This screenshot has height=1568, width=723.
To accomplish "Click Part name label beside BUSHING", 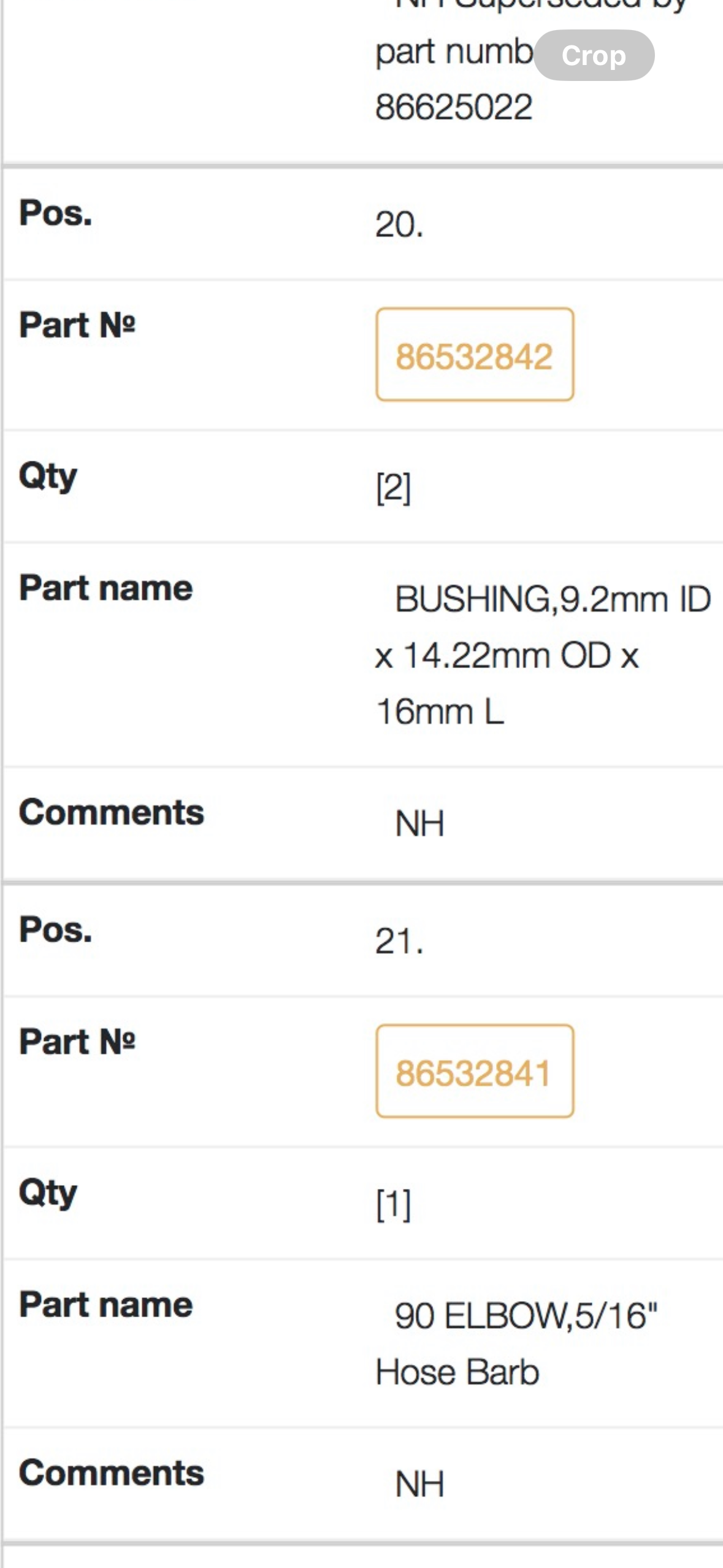I will coord(106,588).
